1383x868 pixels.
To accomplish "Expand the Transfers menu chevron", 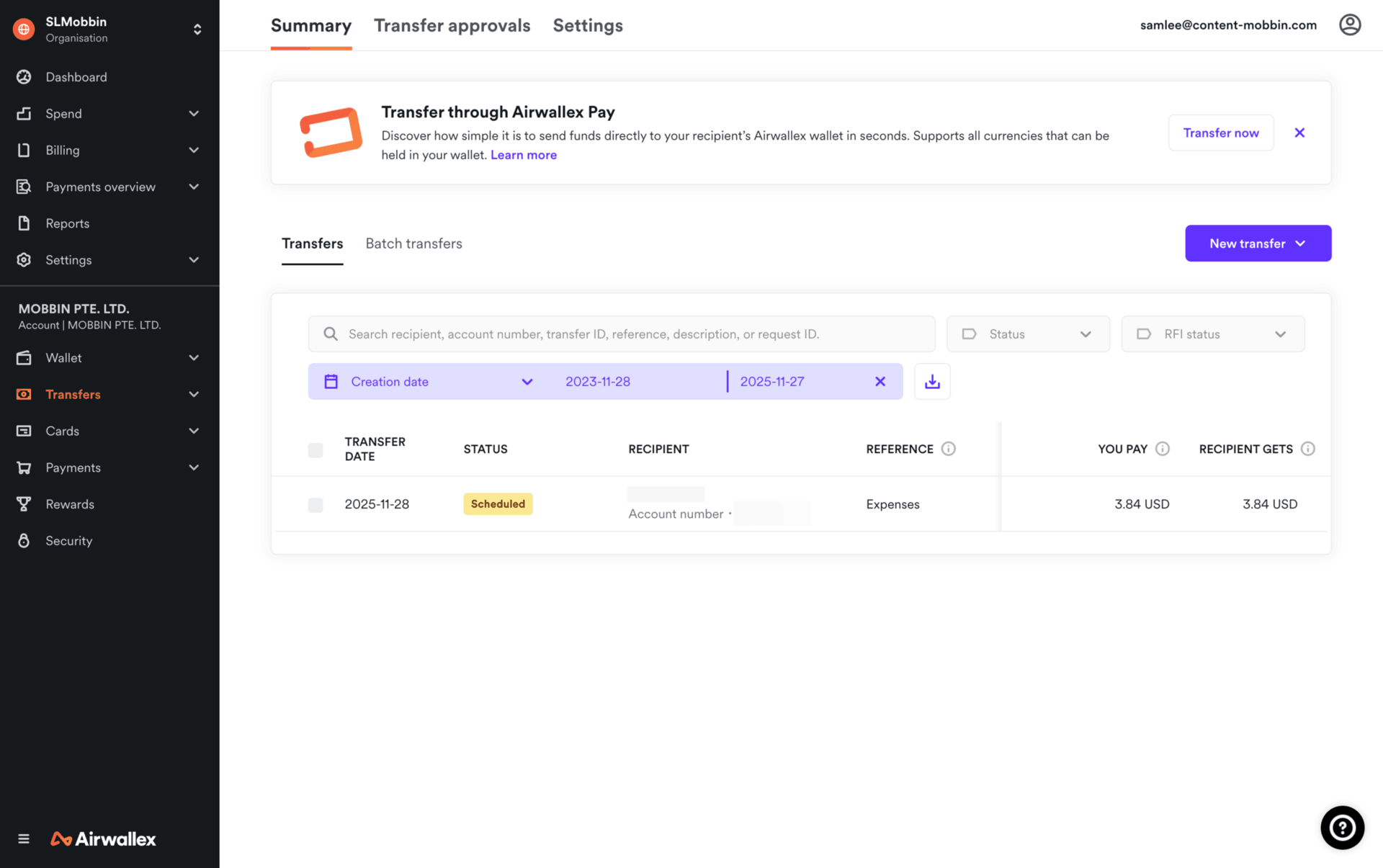I will 194,394.
